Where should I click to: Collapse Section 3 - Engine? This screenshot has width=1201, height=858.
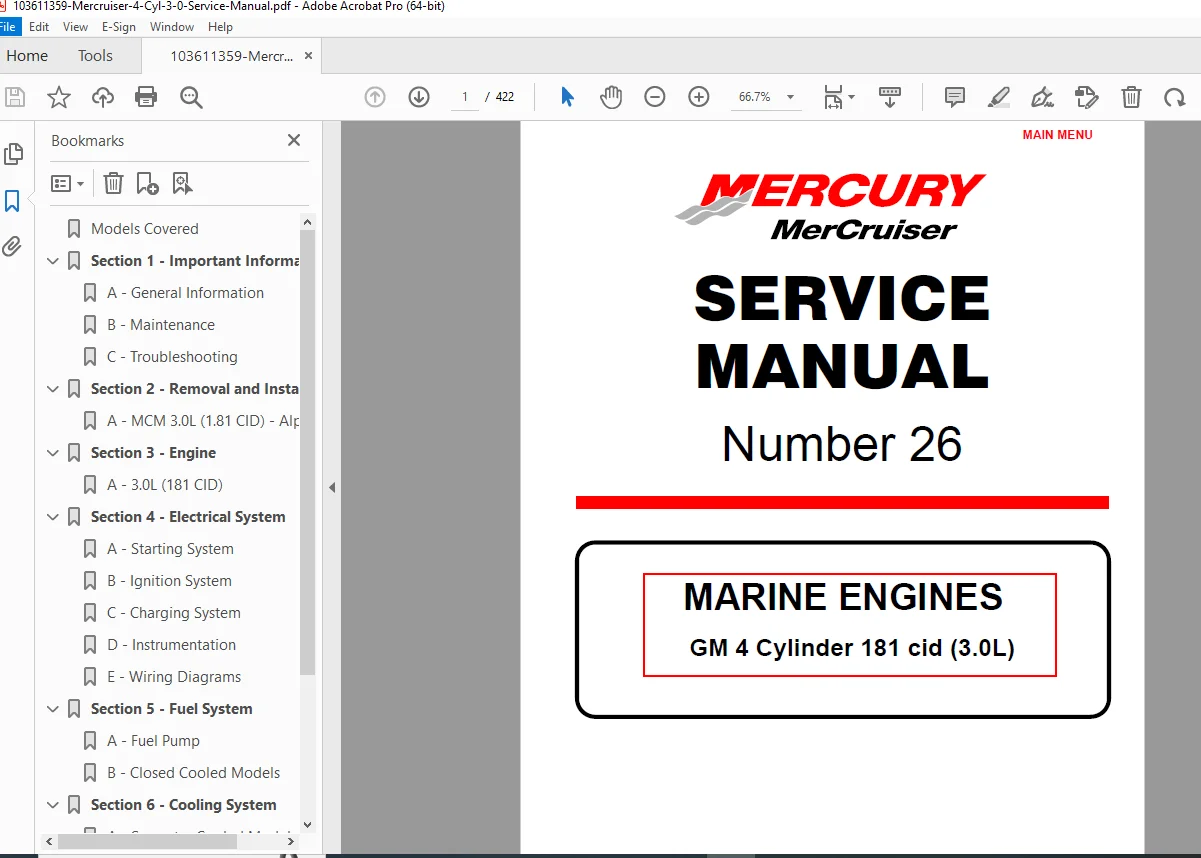click(x=53, y=453)
